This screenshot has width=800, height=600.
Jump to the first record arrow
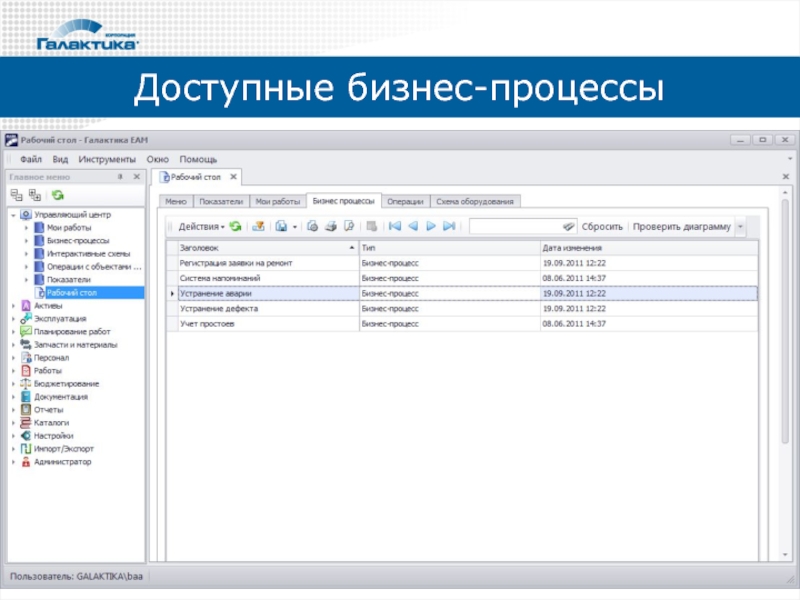[394, 226]
